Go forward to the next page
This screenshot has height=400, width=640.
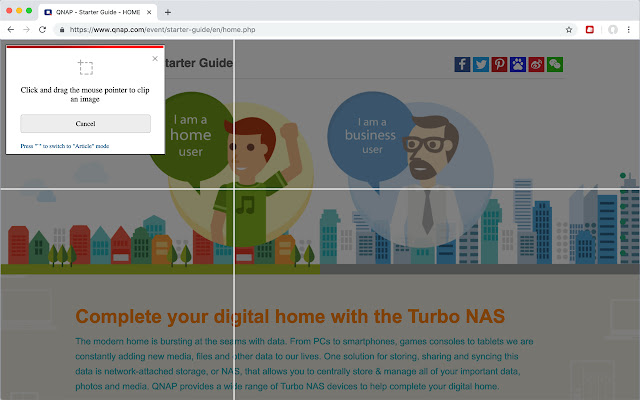click(27, 29)
